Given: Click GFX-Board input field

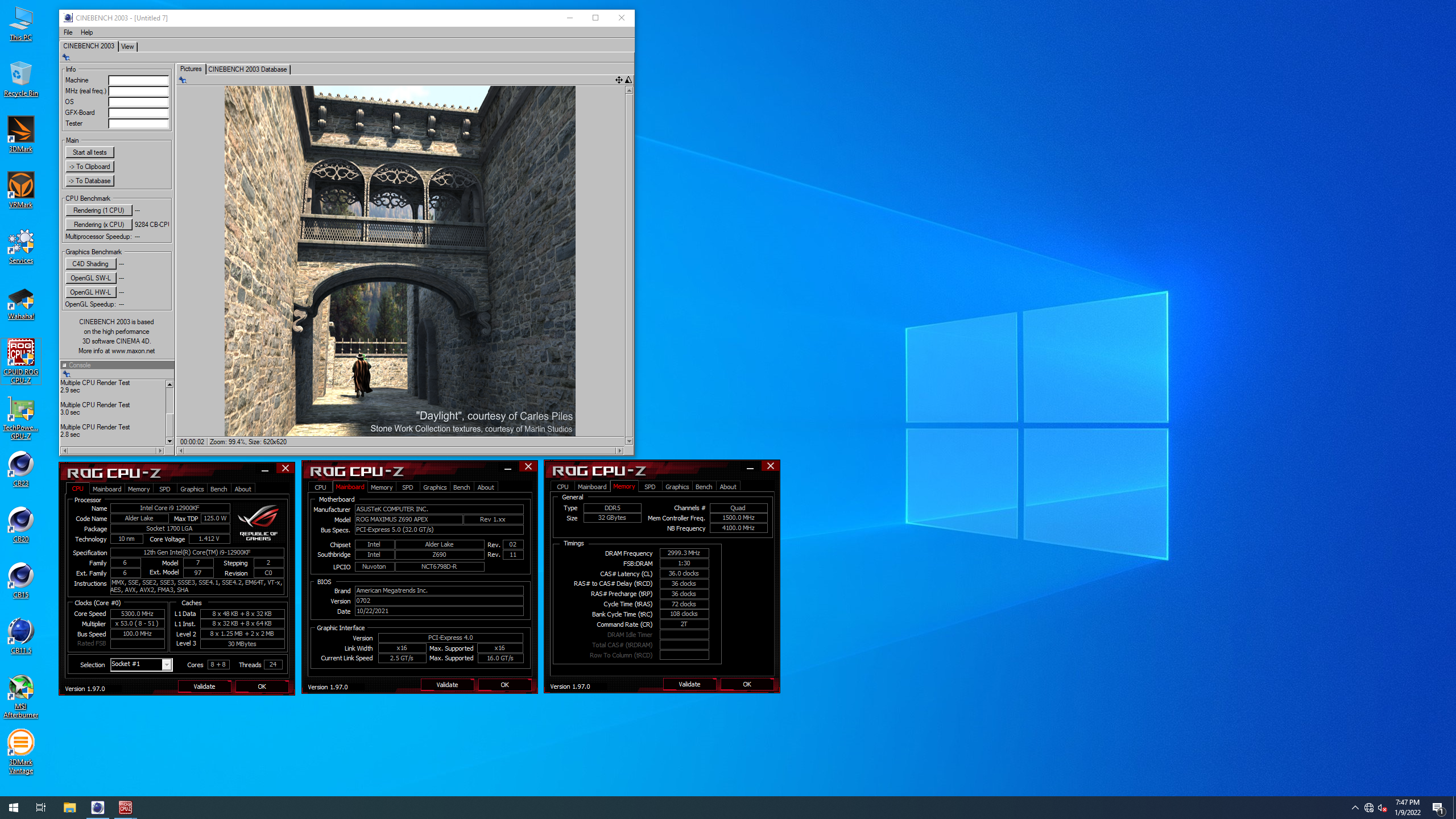Looking at the screenshot, I should coord(138,113).
